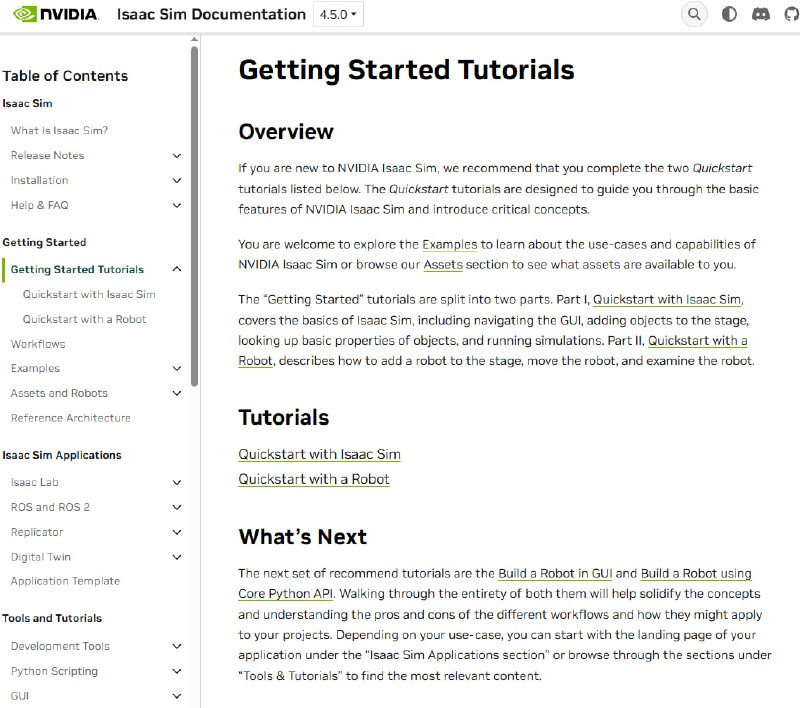This screenshot has height=708, width=800.
Task: Click the Assets link in overview paragraph
Action: coord(443,265)
